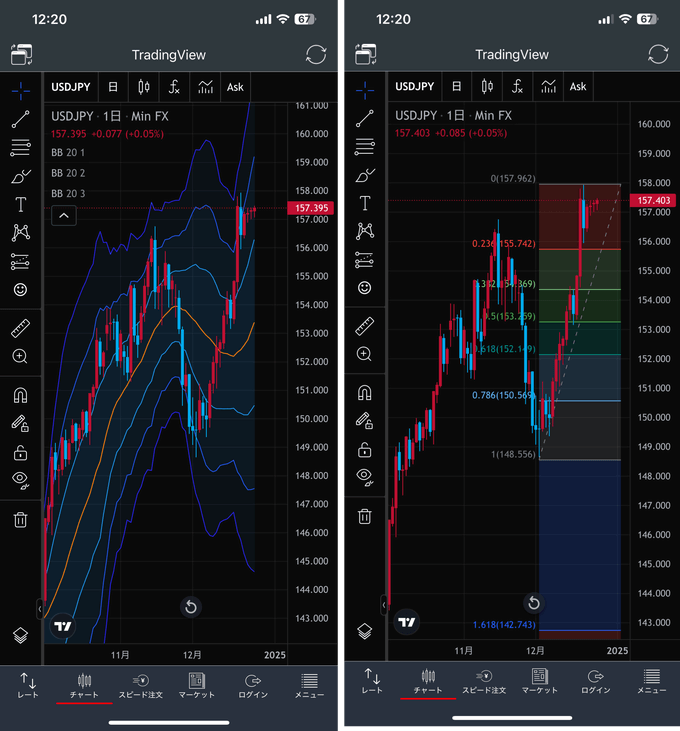Select brush drawing tool in right chart

coord(364,175)
